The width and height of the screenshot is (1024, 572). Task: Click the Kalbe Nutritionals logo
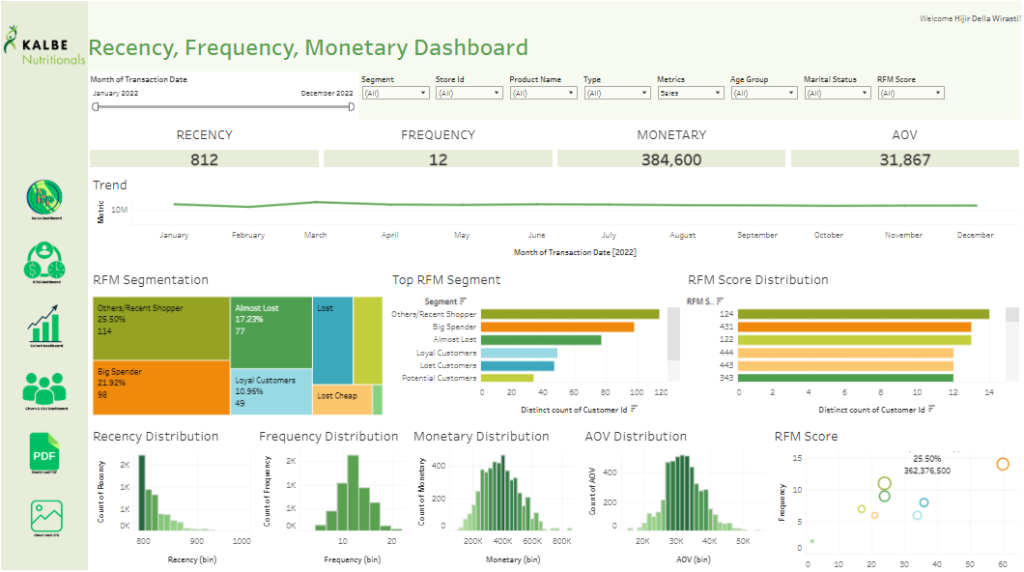44,46
